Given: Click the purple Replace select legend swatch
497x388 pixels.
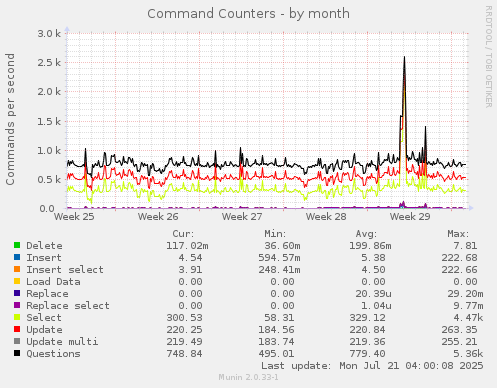Looking at the screenshot, I should pyautogui.click(x=17, y=305).
